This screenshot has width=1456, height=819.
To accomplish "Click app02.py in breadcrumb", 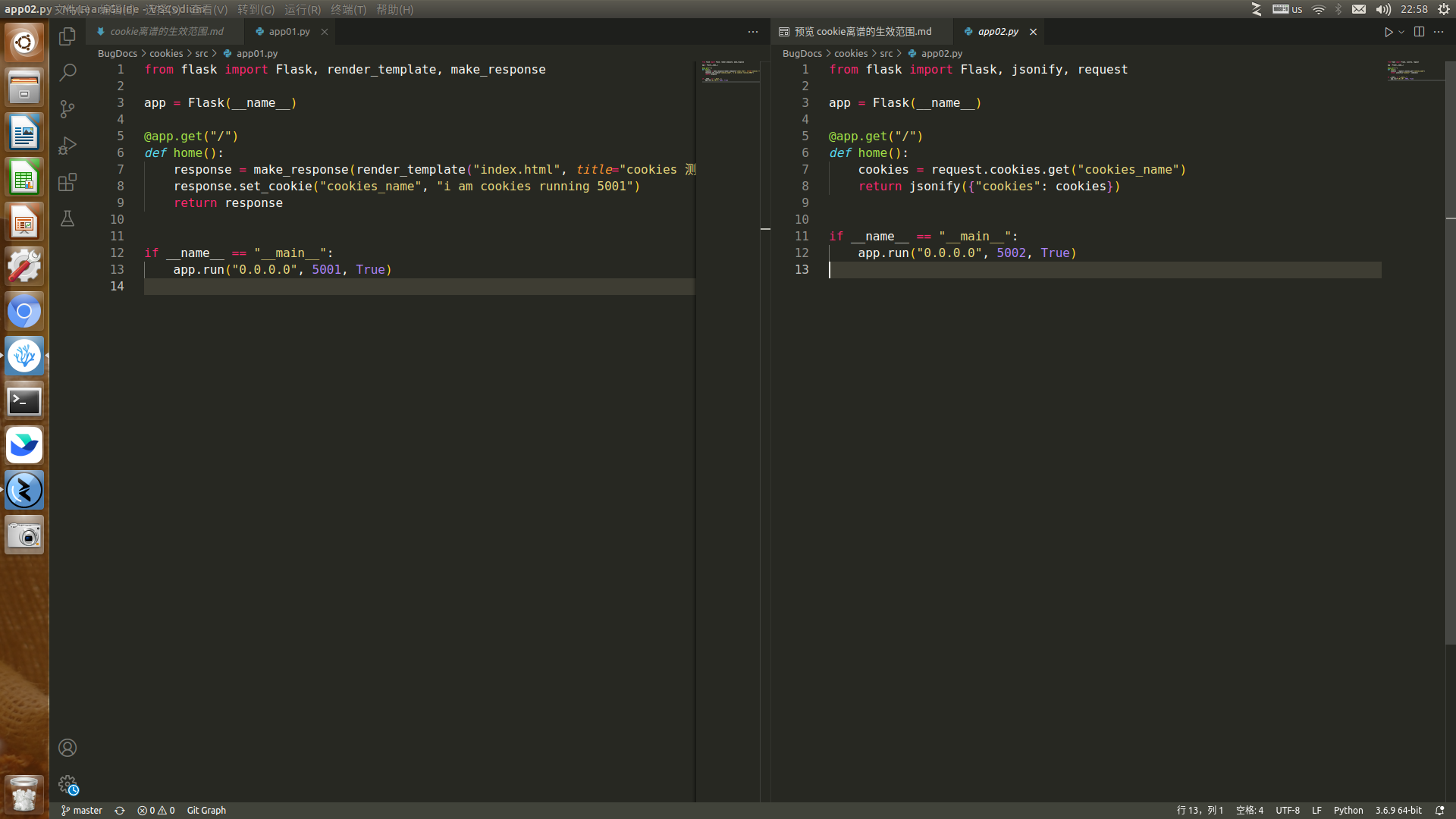I will tap(942, 54).
